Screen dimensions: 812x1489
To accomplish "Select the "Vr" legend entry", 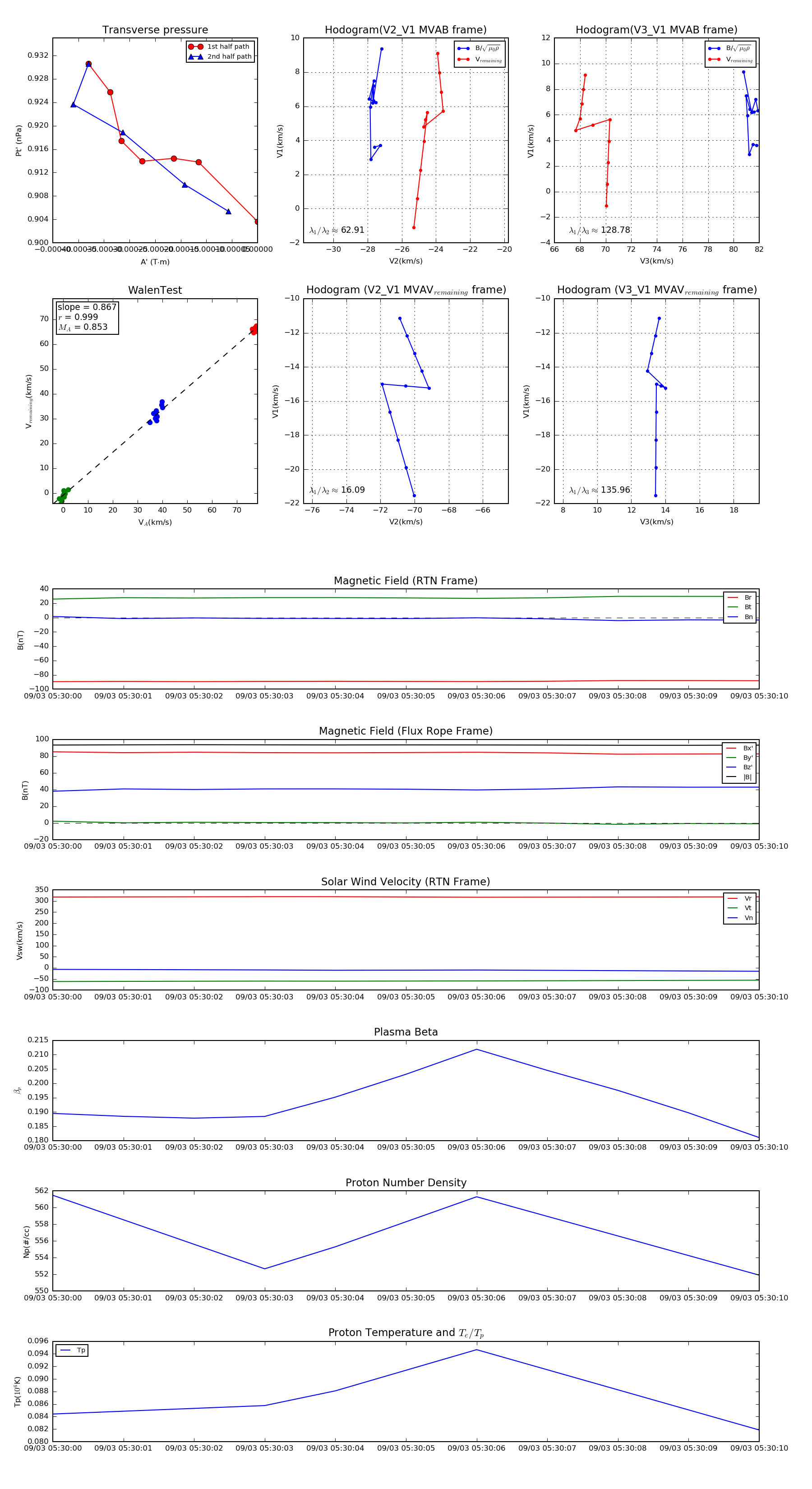I will [x=740, y=898].
